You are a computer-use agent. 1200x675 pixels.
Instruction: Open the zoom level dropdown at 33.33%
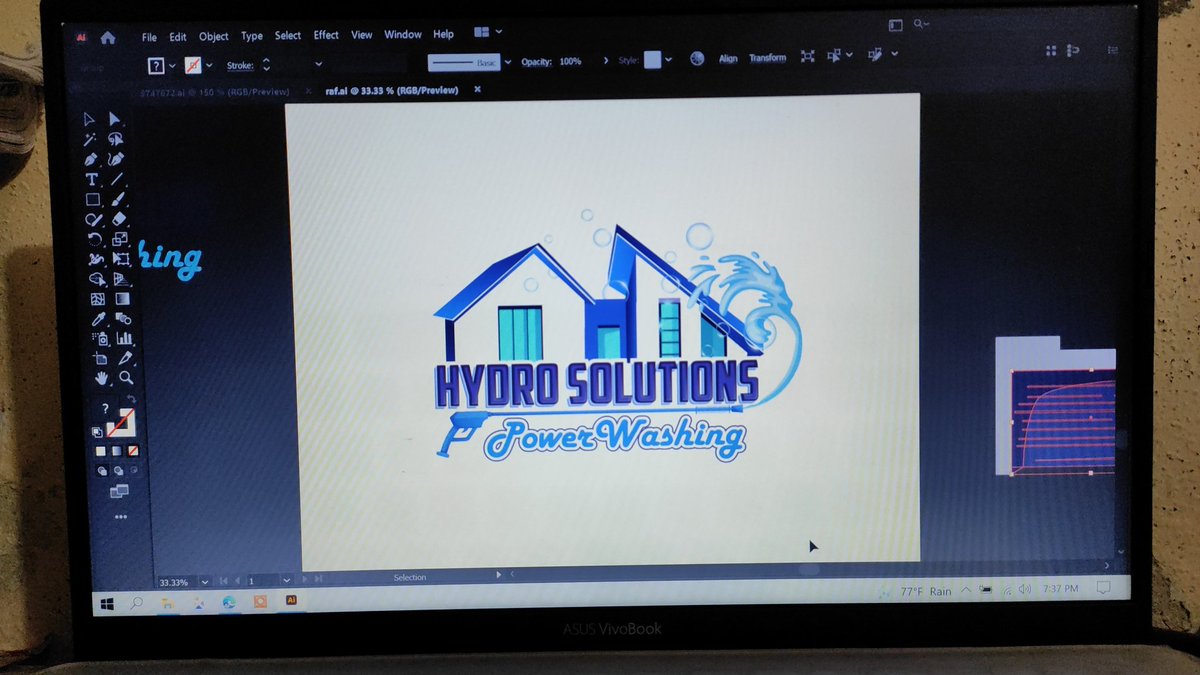click(205, 580)
